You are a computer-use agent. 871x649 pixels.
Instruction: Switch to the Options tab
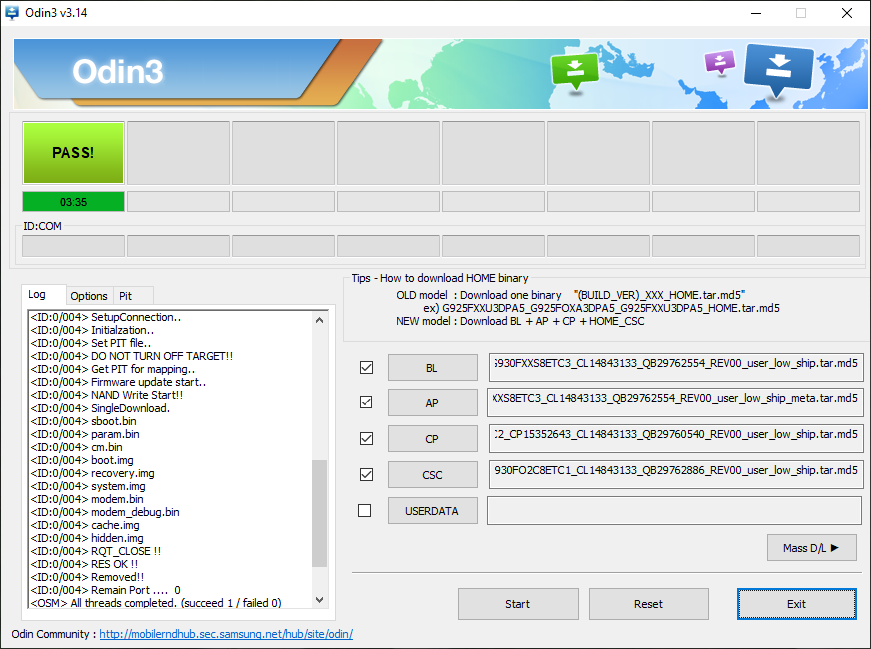click(x=89, y=296)
